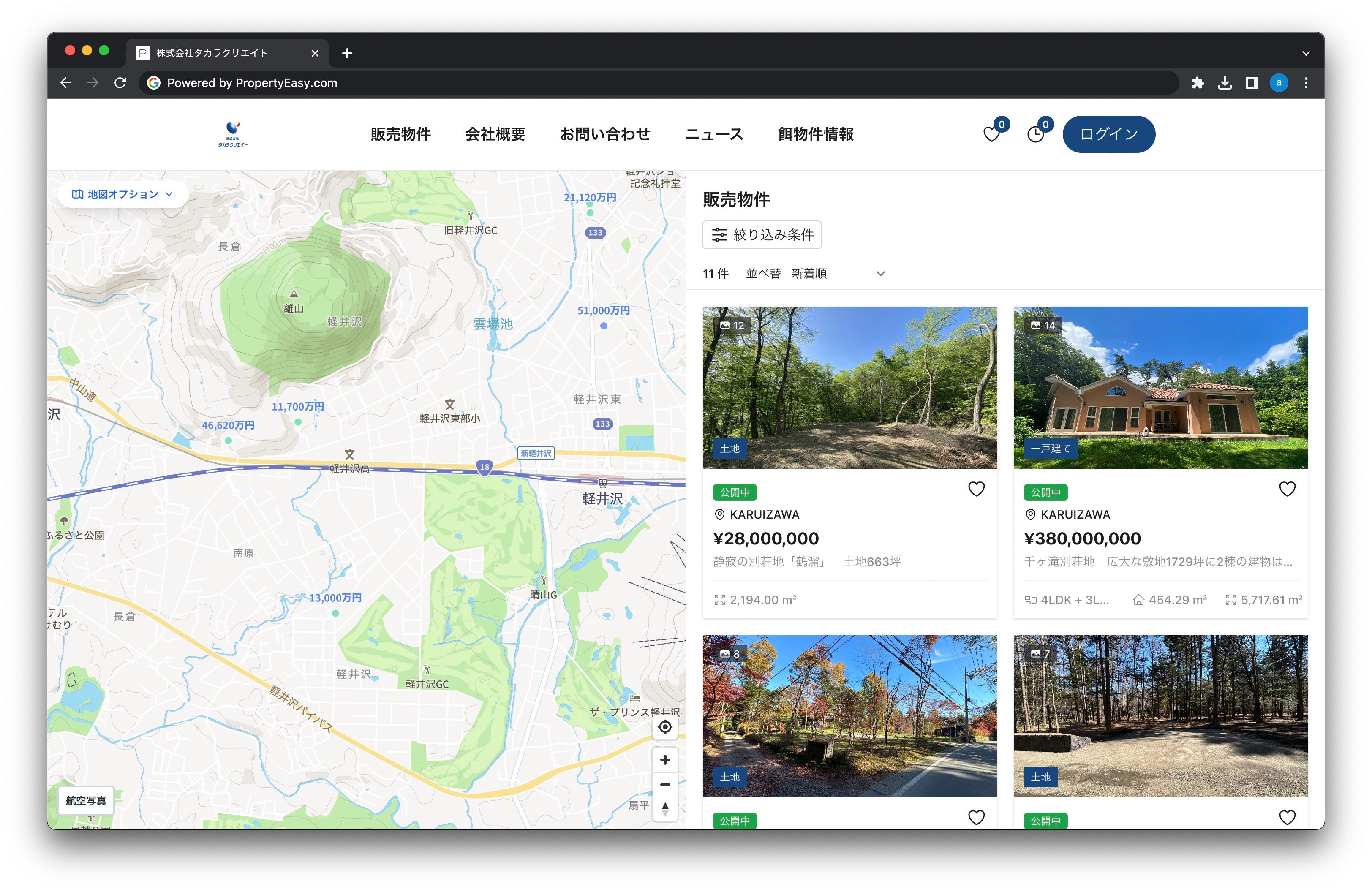This screenshot has height=892, width=1372.
Task: Click the map locate-me crosshair button
Action: click(x=665, y=727)
